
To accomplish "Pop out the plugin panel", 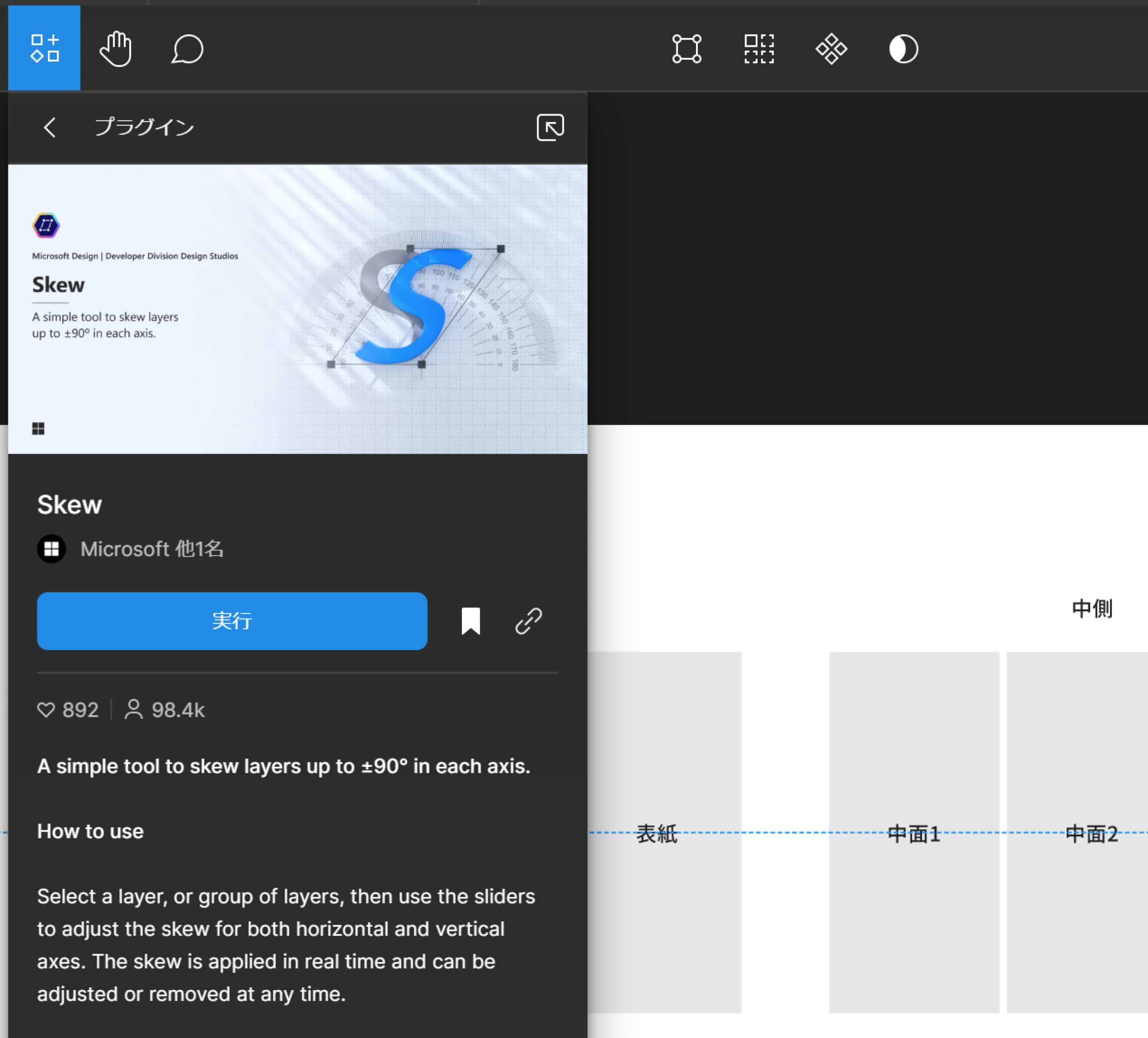I will pyautogui.click(x=550, y=127).
